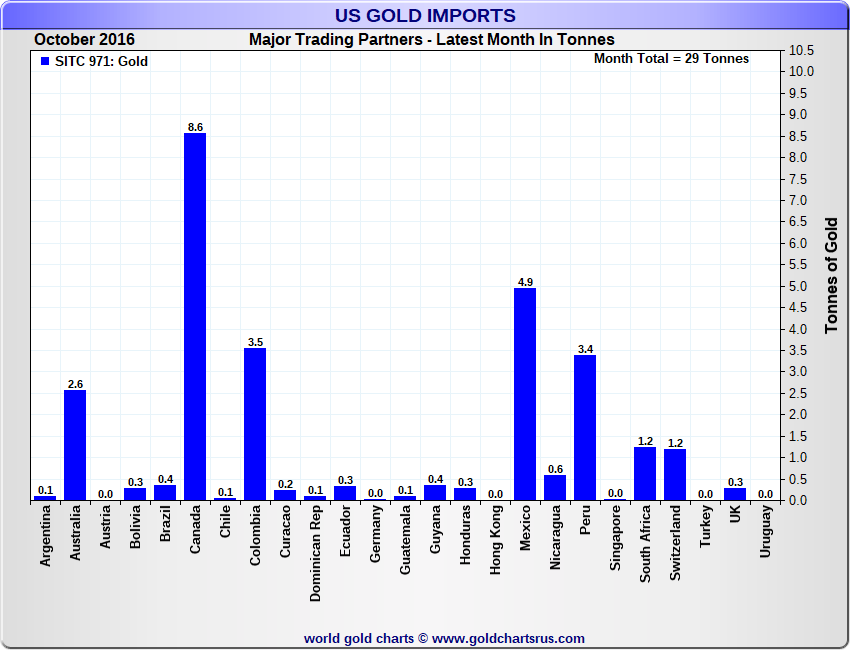Select the Canada bar at 8.6 tonnes

coord(195,317)
